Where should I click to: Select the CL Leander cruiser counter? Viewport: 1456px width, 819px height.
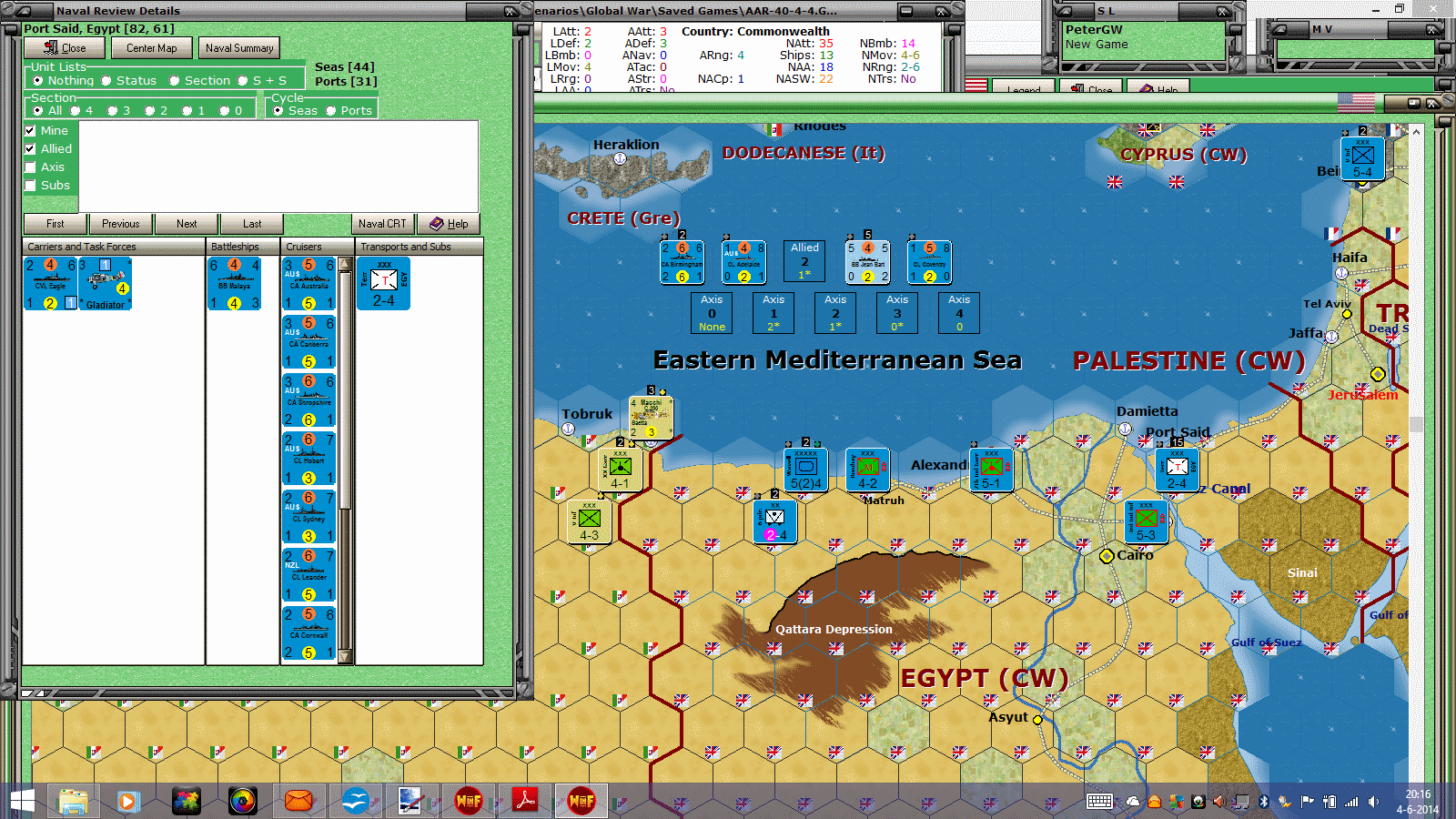[x=309, y=575]
